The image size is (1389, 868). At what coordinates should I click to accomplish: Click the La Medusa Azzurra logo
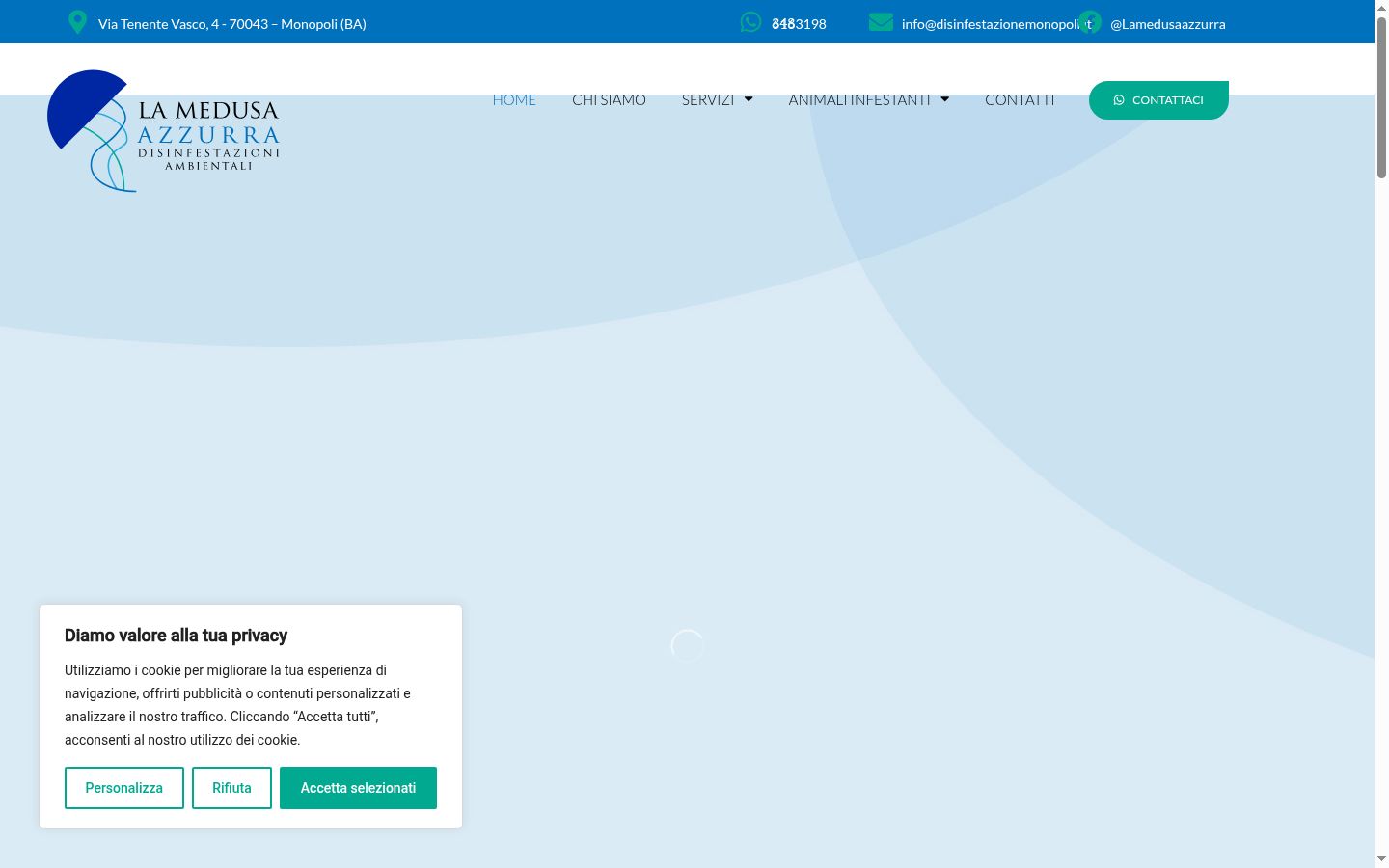163,130
